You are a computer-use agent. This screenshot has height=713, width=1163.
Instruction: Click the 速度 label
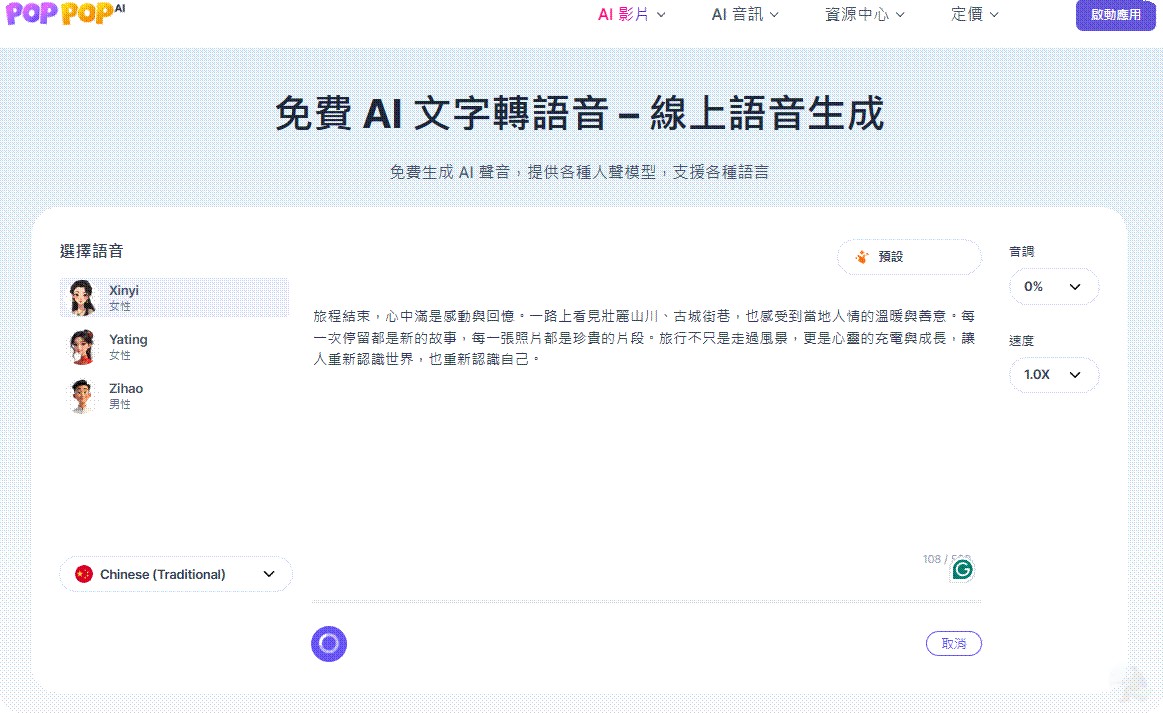(1021, 341)
